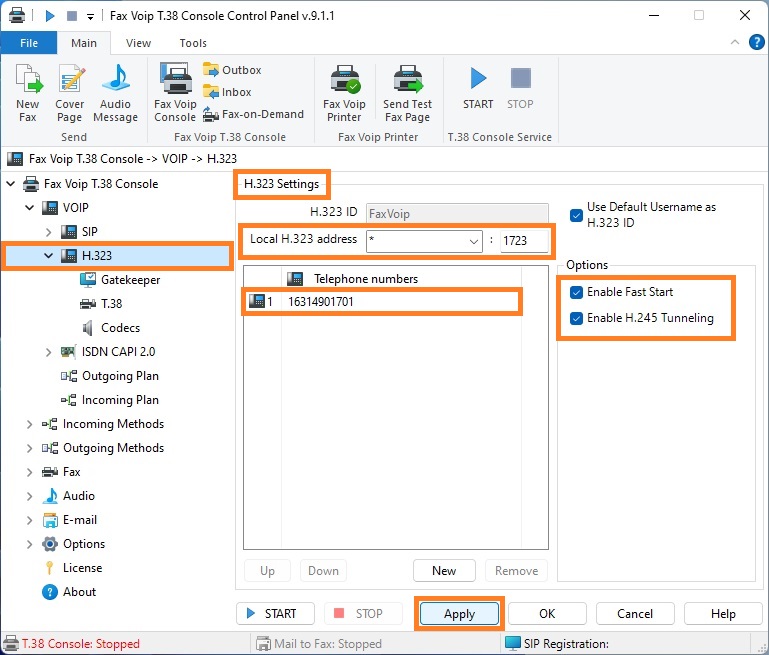Click the Help button
This screenshot has width=769, height=655.
[723, 614]
